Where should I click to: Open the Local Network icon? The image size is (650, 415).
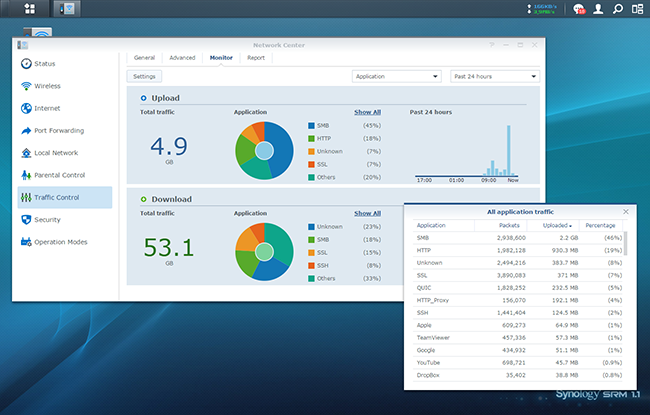25,153
